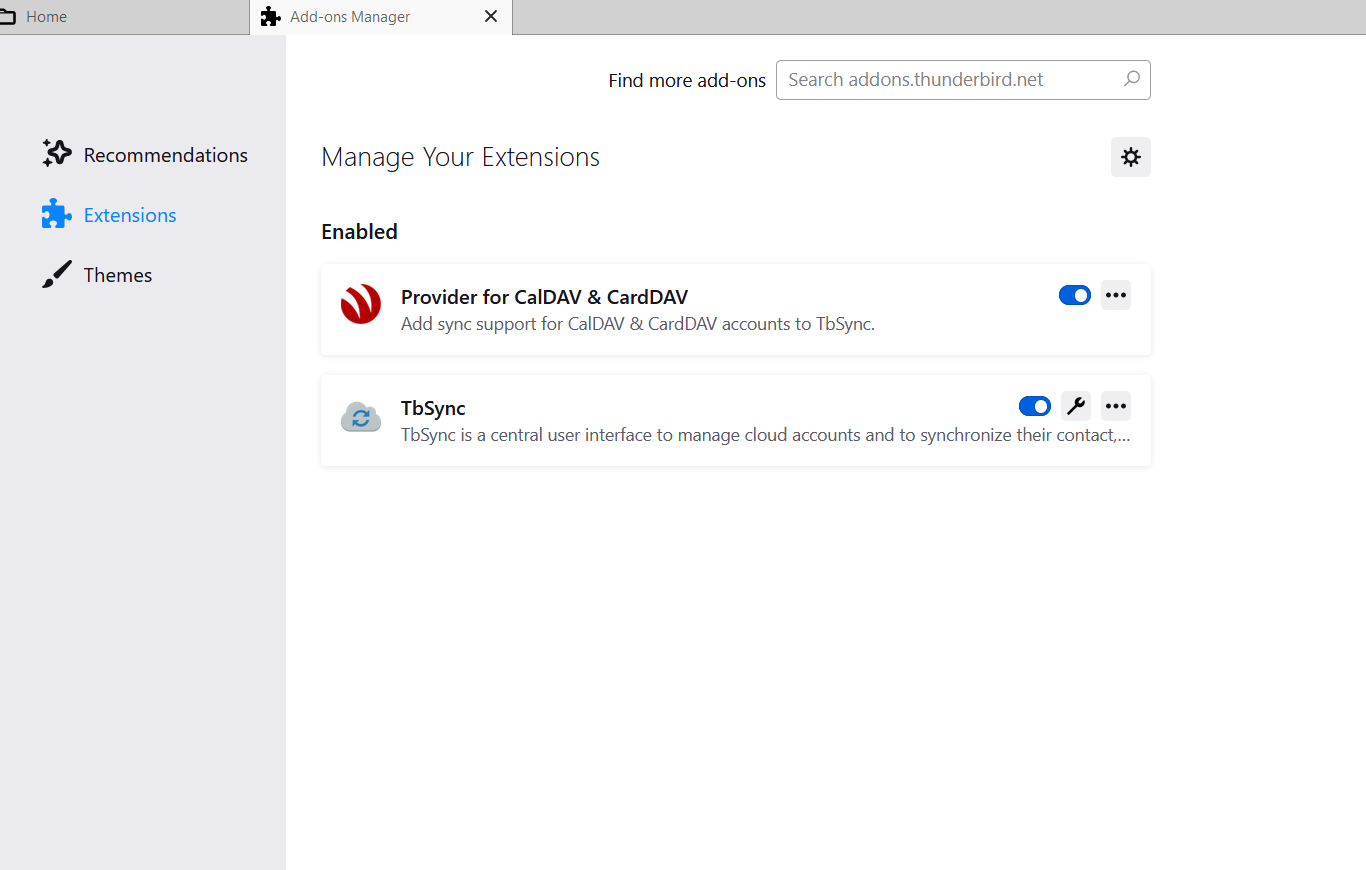Open more options for Provider for CalDAV & CardDAV

pyautogui.click(x=1116, y=295)
